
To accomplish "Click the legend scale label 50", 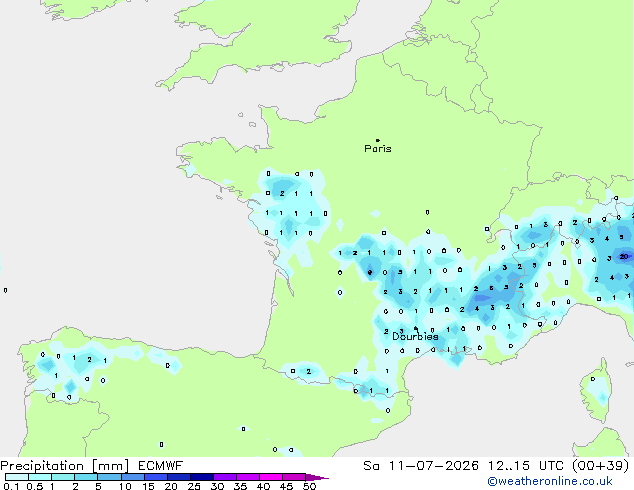I will (x=309, y=486).
